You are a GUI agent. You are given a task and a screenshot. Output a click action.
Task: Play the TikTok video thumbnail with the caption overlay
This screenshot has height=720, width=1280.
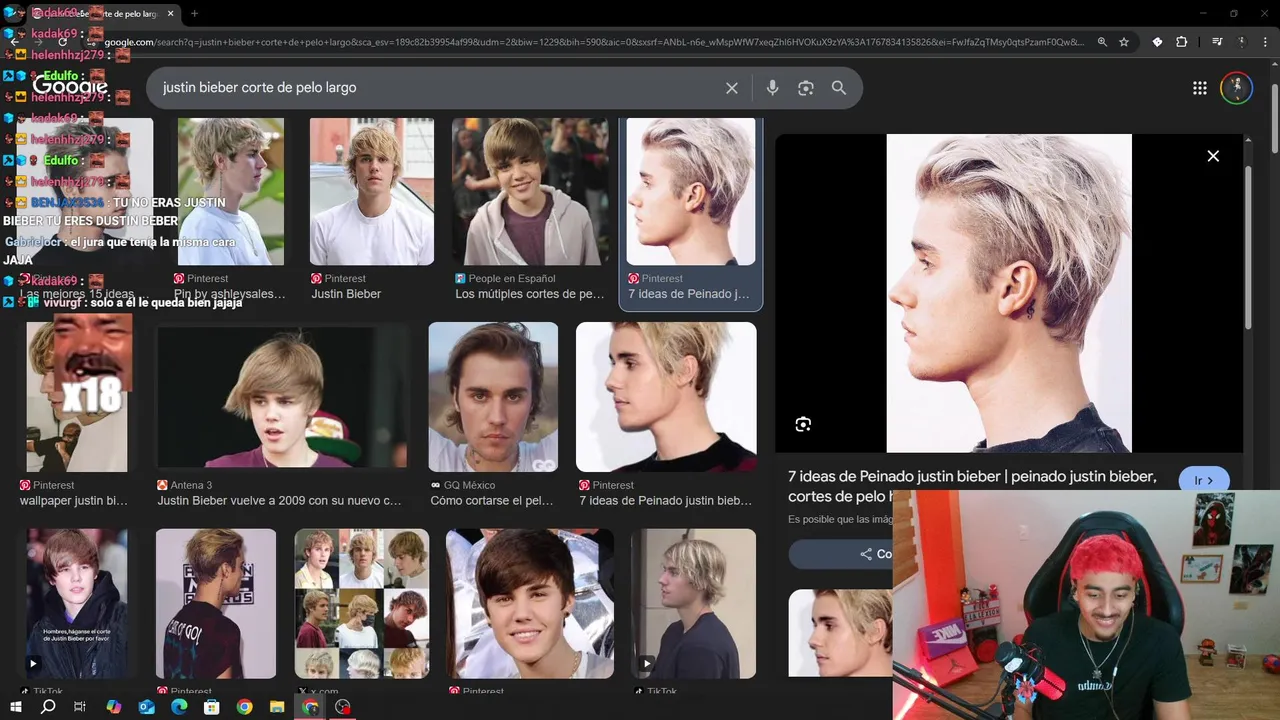coord(77,604)
